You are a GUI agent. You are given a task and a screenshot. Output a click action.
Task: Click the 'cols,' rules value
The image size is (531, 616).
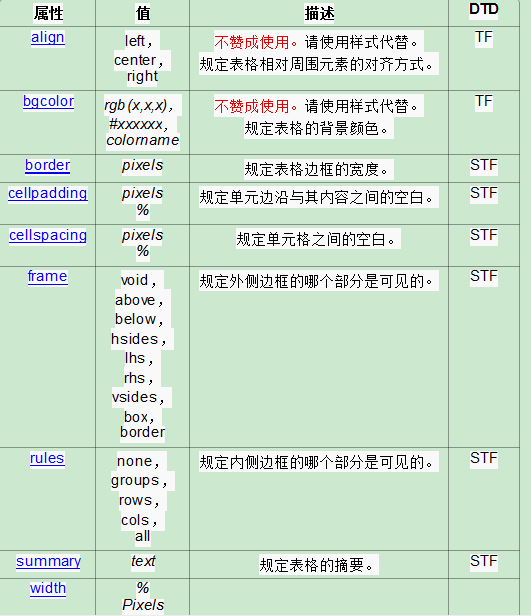tap(139, 520)
